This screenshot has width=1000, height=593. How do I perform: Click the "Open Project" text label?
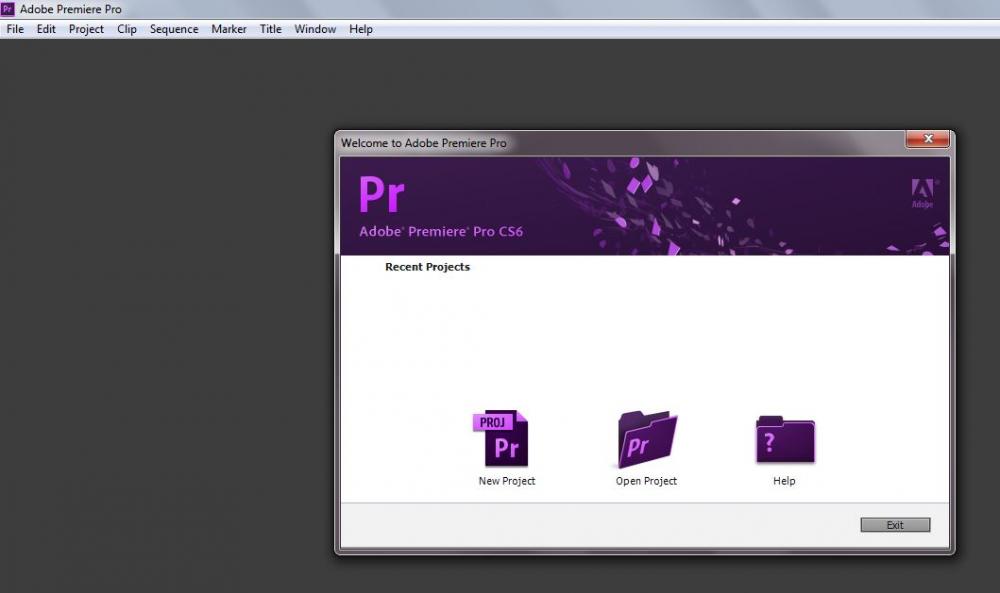646,481
